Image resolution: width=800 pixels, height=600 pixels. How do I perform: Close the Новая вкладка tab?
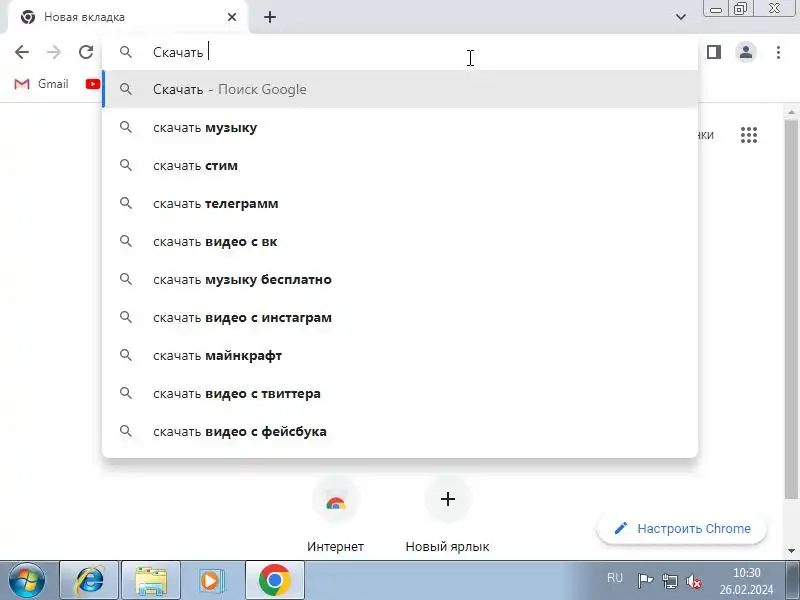[232, 17]
